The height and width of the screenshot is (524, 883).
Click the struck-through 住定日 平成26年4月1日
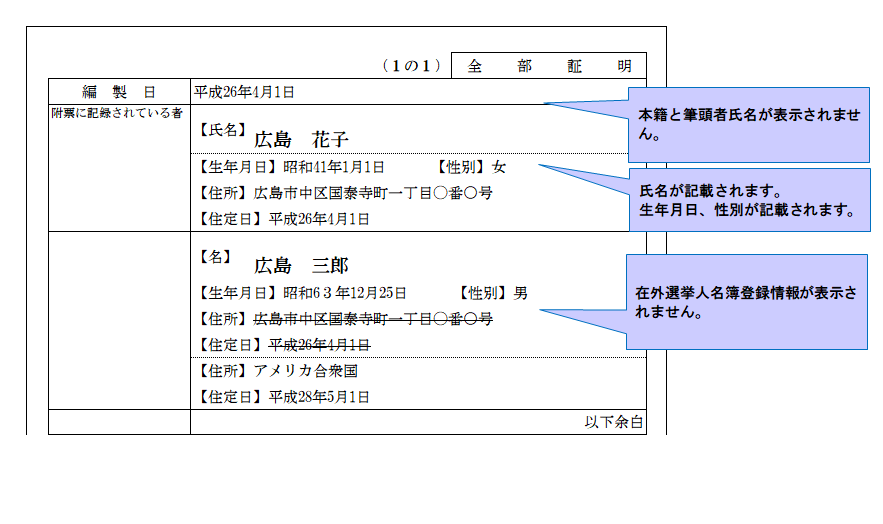click(319, 345)
